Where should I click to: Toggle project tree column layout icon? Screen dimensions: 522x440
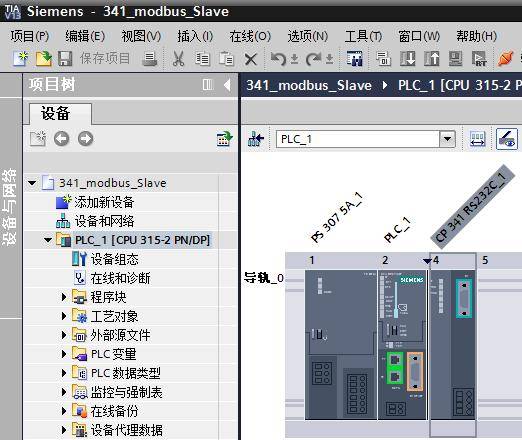tap(208, 85)
